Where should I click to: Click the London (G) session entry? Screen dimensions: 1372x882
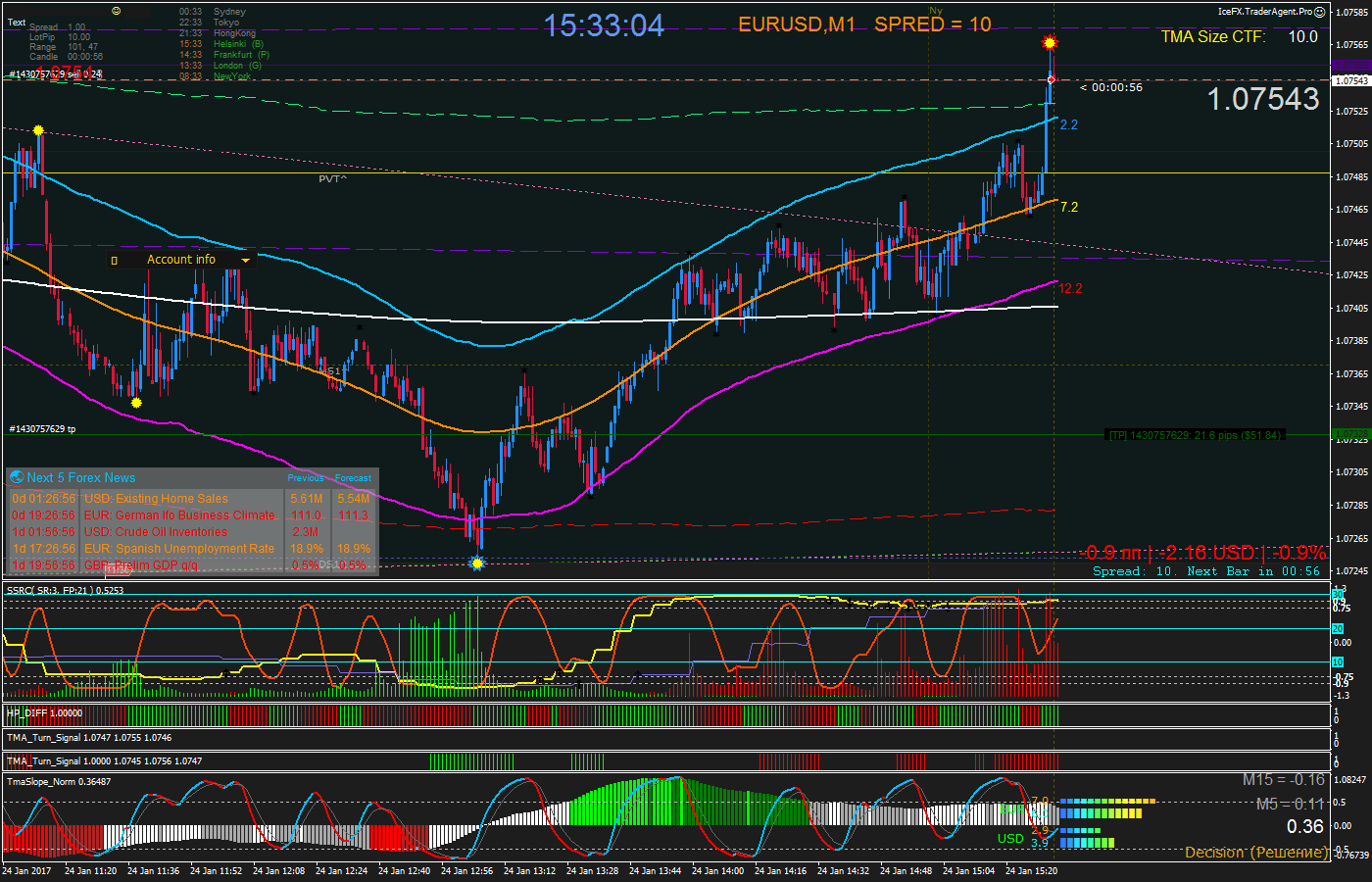(x=220, y=66)
